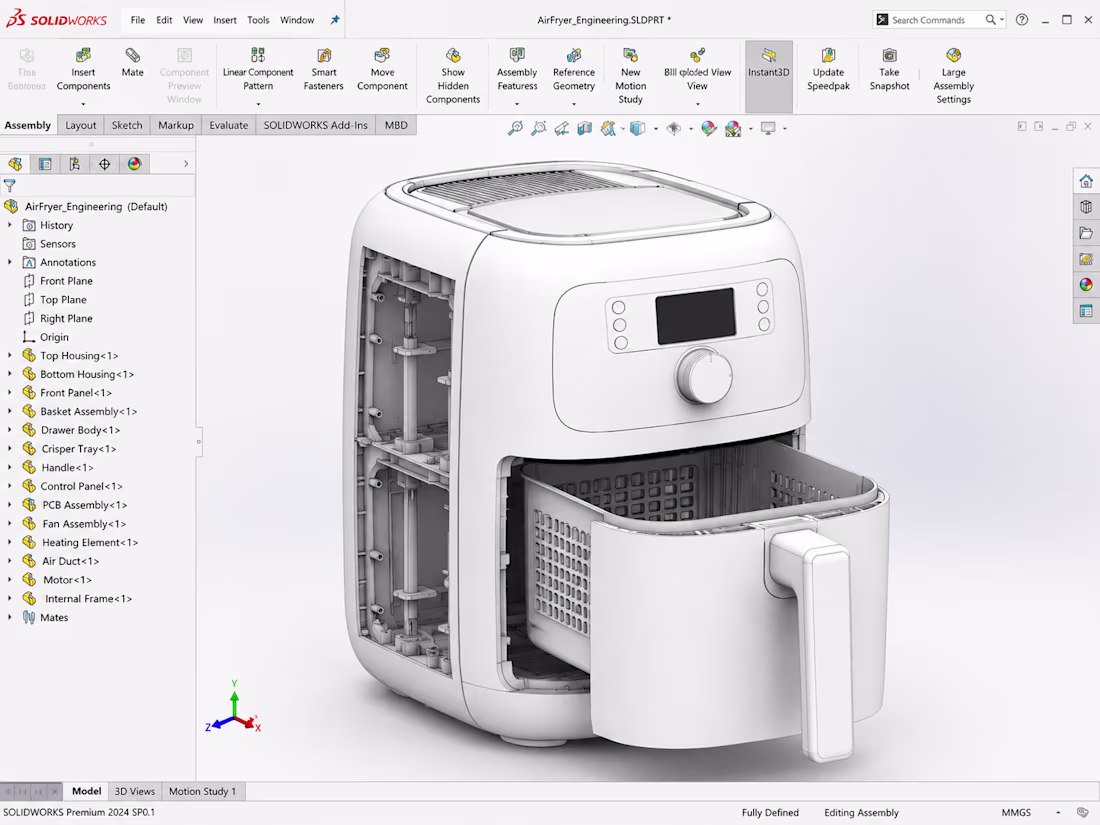This screenshot has height=825, width=1100.
Task: Click Show Hidden Components
Action: 453,76
